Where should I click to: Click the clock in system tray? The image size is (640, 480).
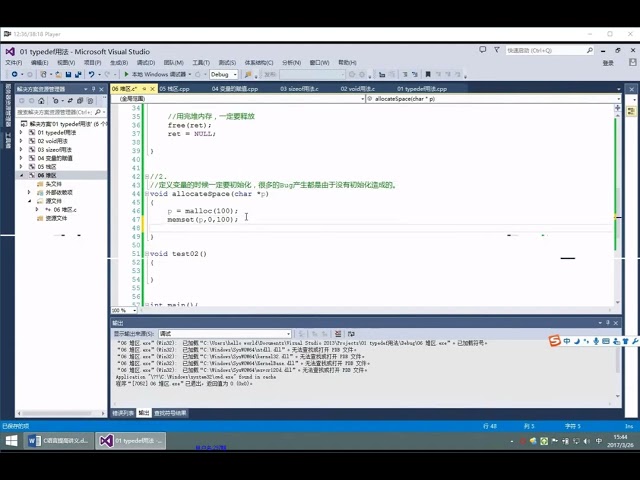(x=620, y=441)
